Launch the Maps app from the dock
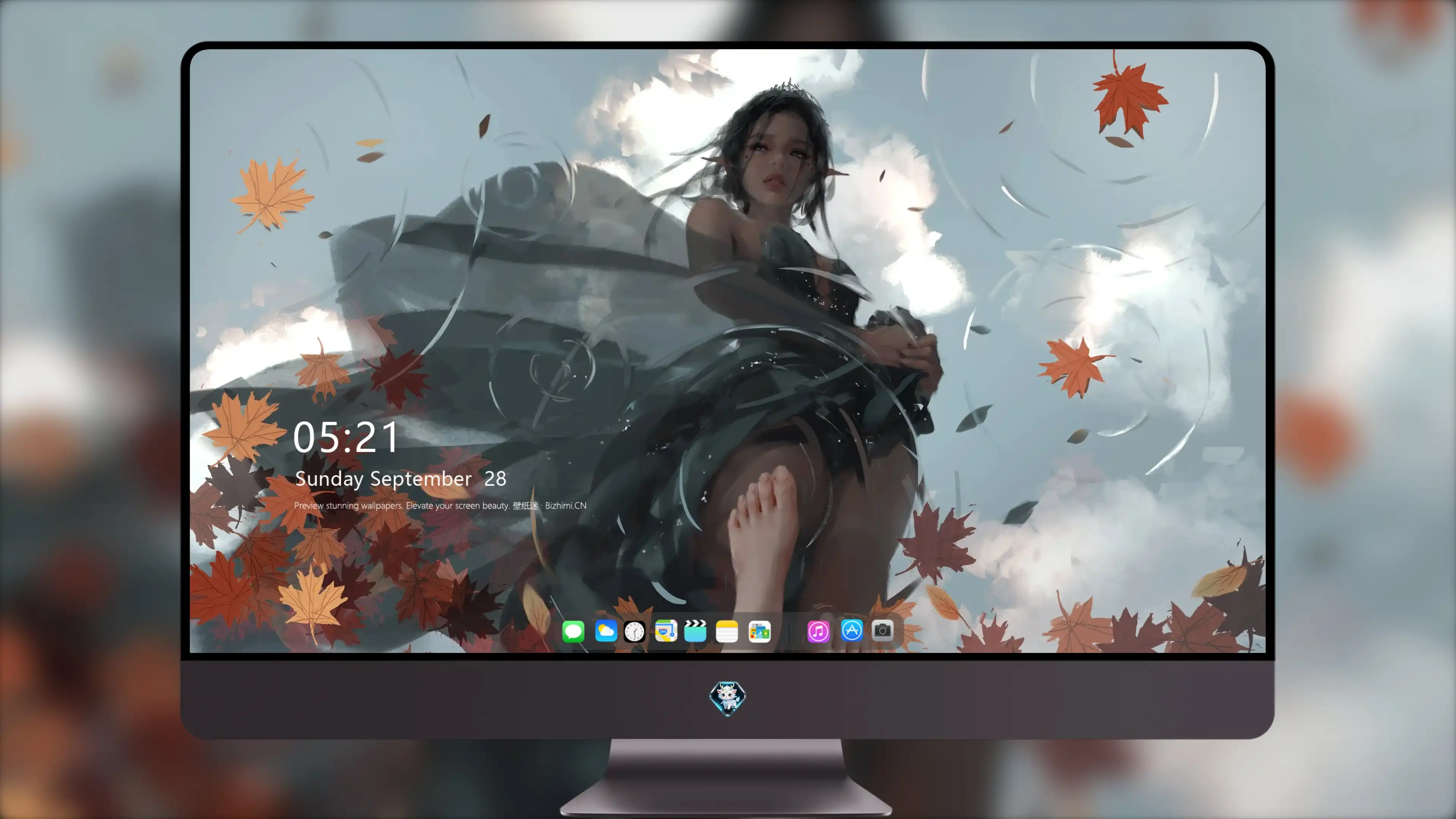1456x819 pixels. pyautogui.click(x=666, y=631)
